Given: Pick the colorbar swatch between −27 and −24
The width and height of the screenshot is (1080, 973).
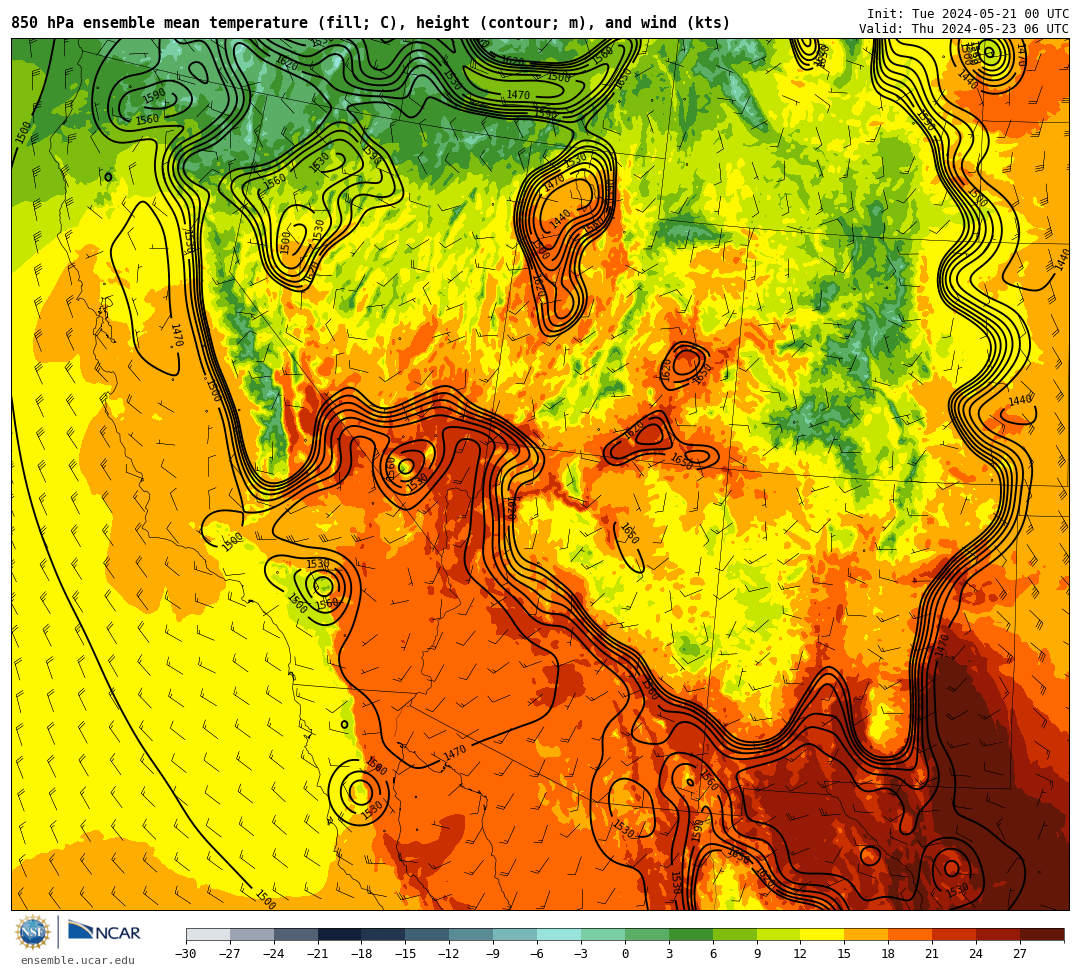Looking at the screenshot, I should (x=252, y=934).
